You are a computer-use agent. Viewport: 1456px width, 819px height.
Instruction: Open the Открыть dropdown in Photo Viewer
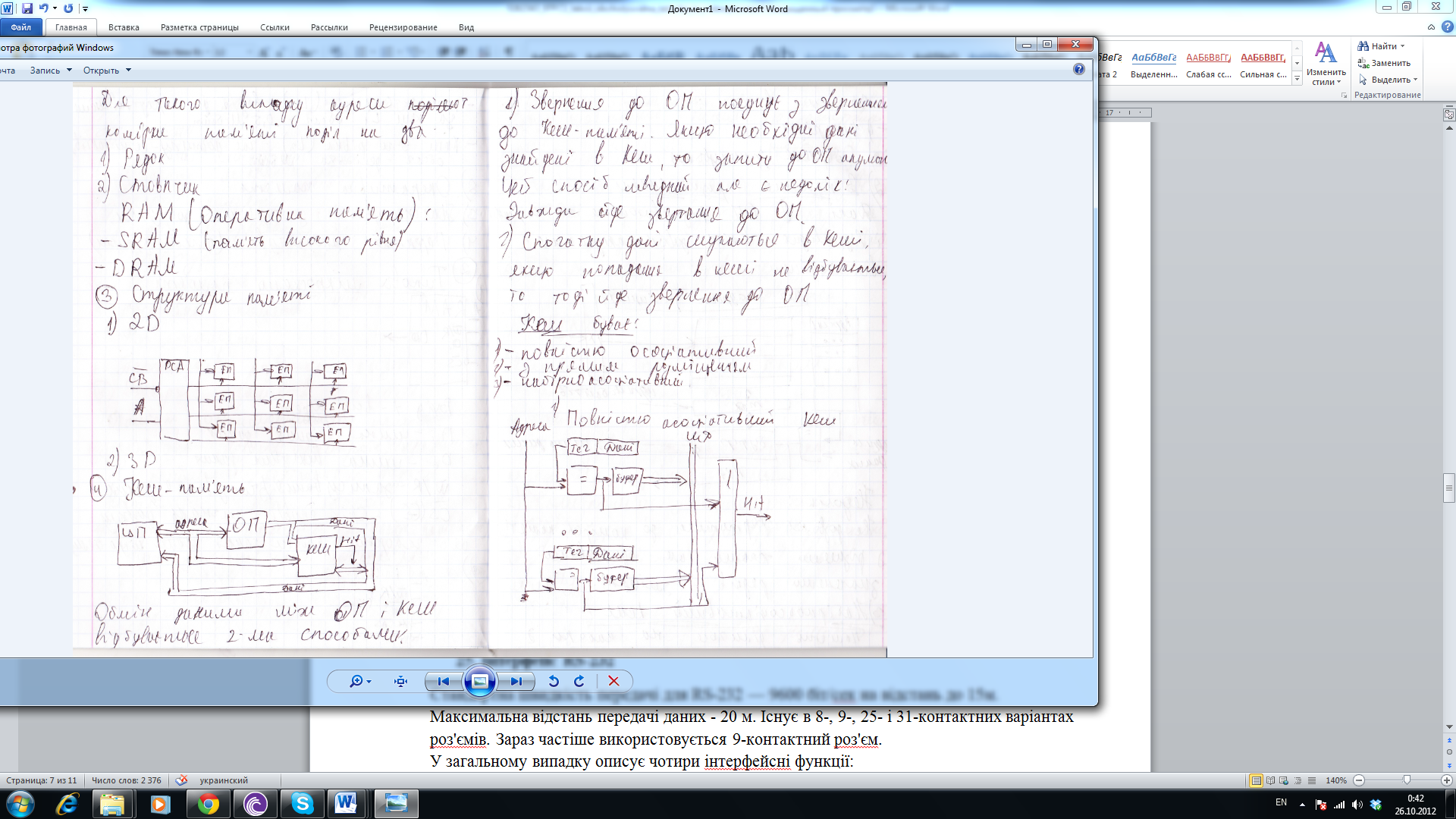(107, 71)
